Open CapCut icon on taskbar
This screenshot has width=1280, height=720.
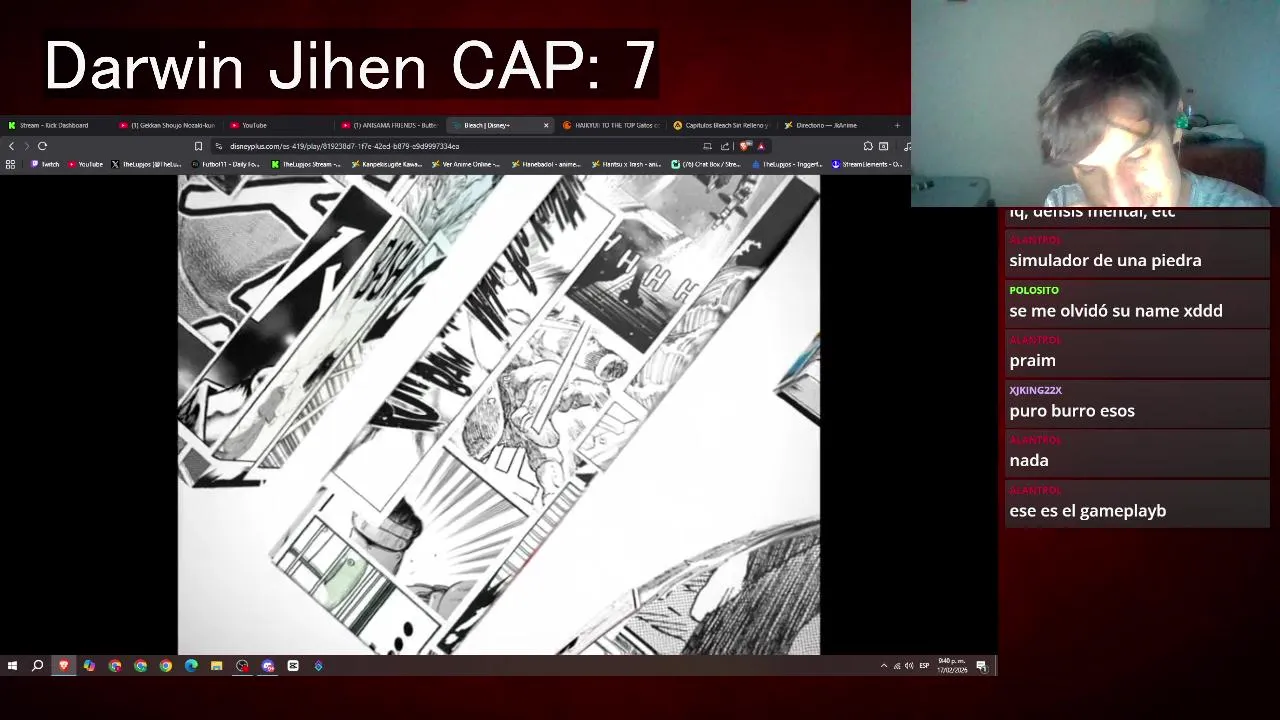coord(293,666)
